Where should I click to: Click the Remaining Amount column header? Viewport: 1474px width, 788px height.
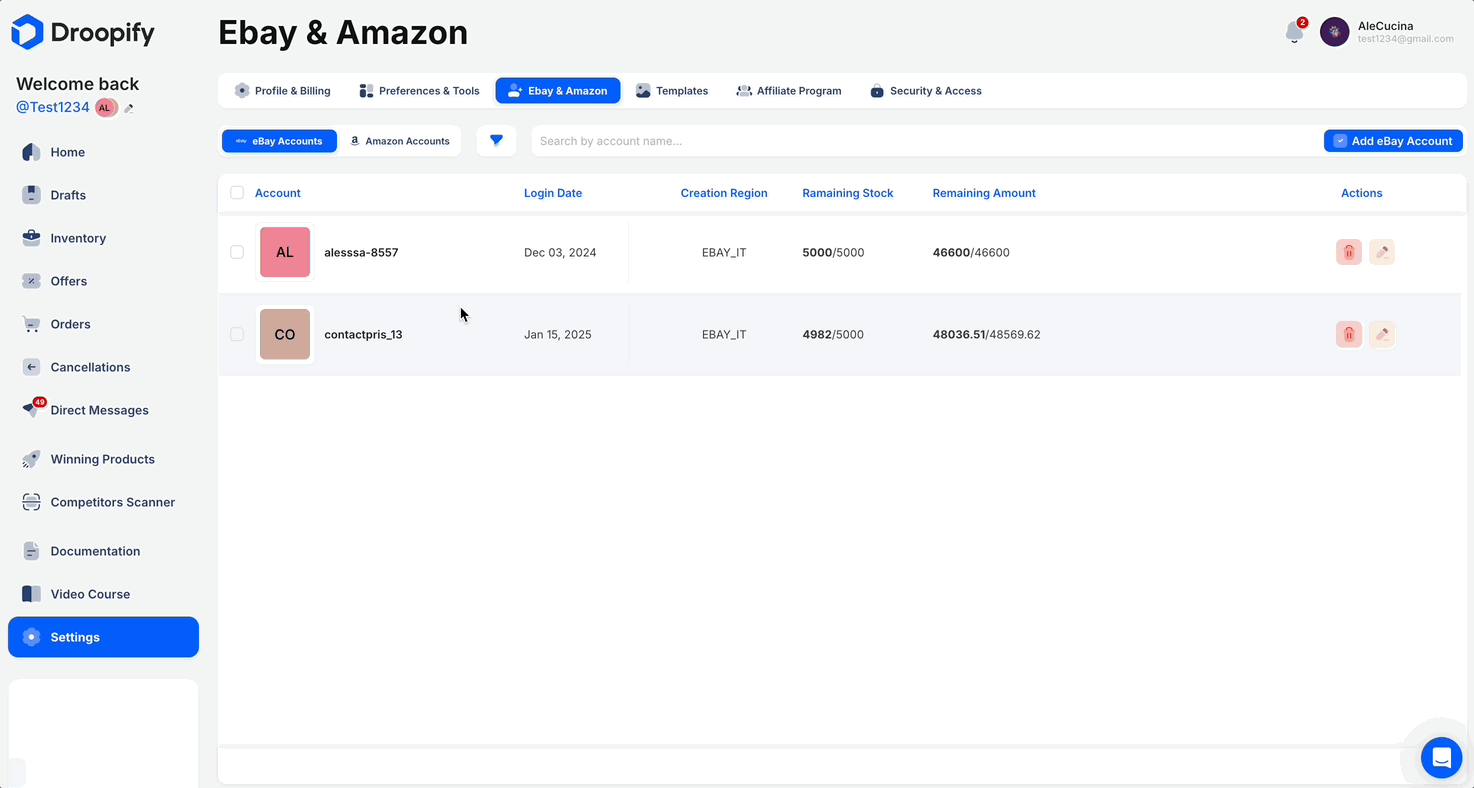984,193
